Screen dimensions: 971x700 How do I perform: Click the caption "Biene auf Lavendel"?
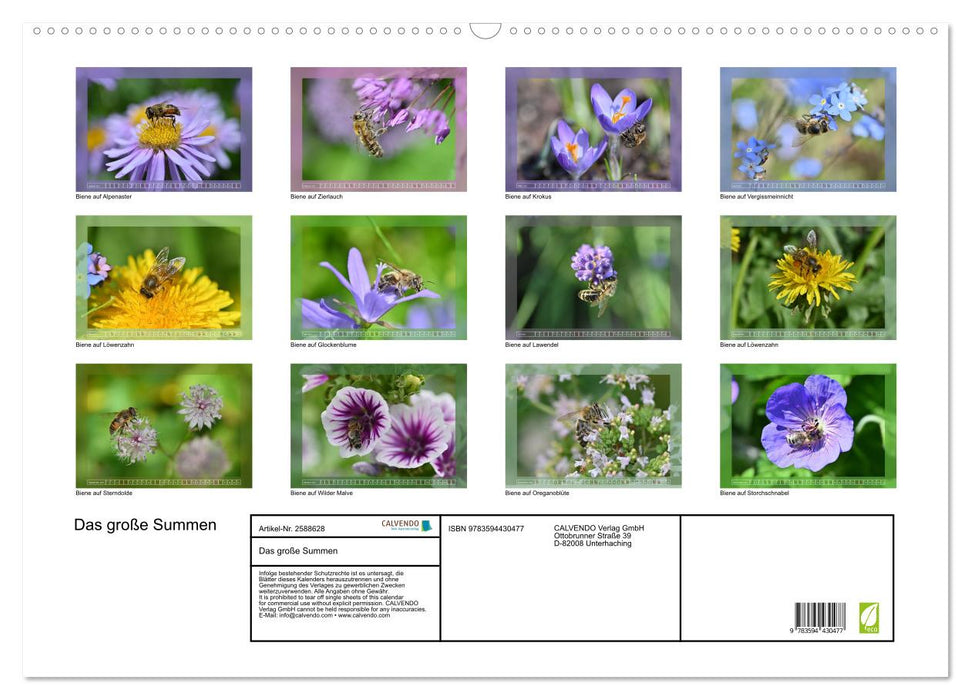tap(531, 344)
